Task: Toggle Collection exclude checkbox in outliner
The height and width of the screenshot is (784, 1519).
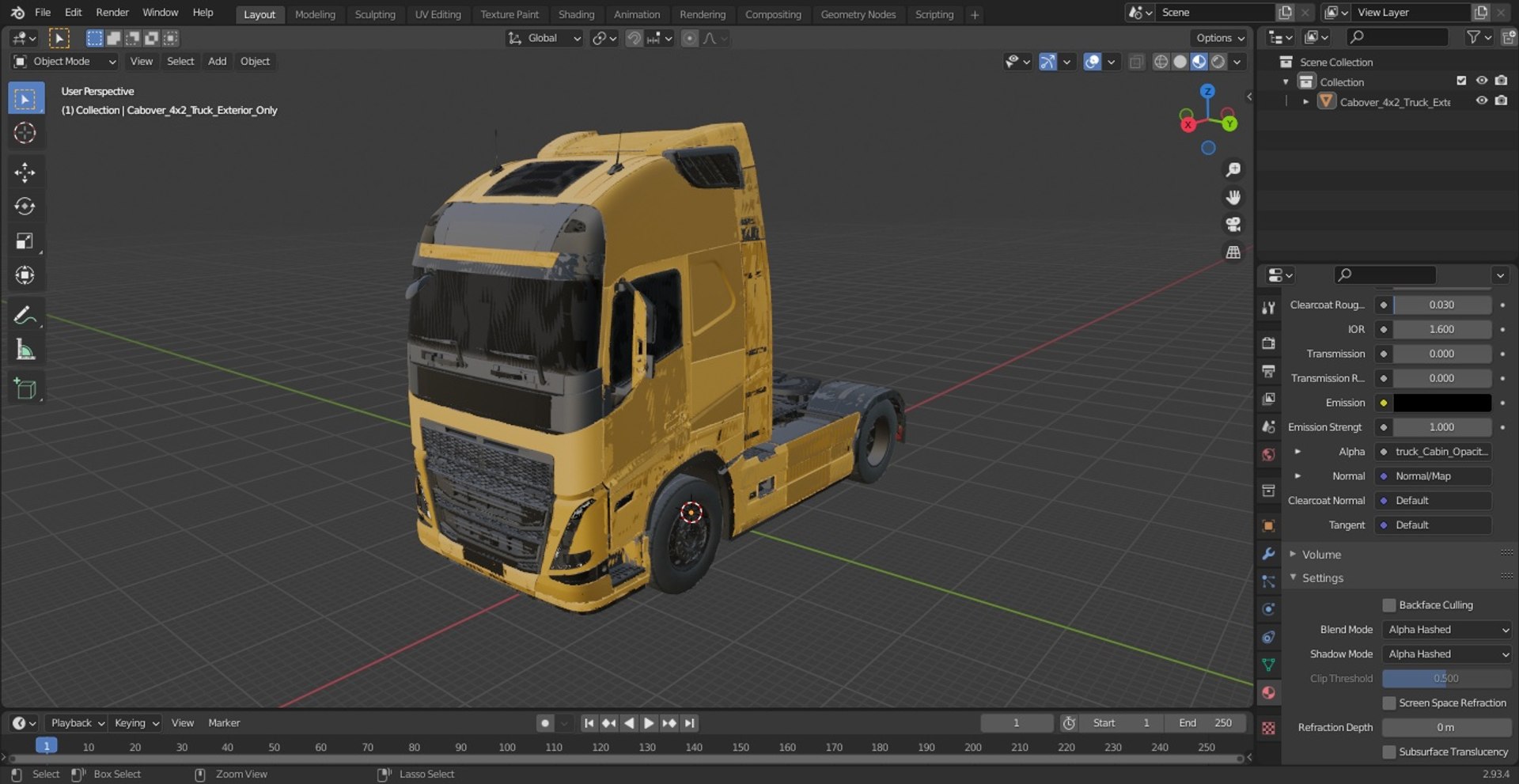Action: click(1461, 81)
